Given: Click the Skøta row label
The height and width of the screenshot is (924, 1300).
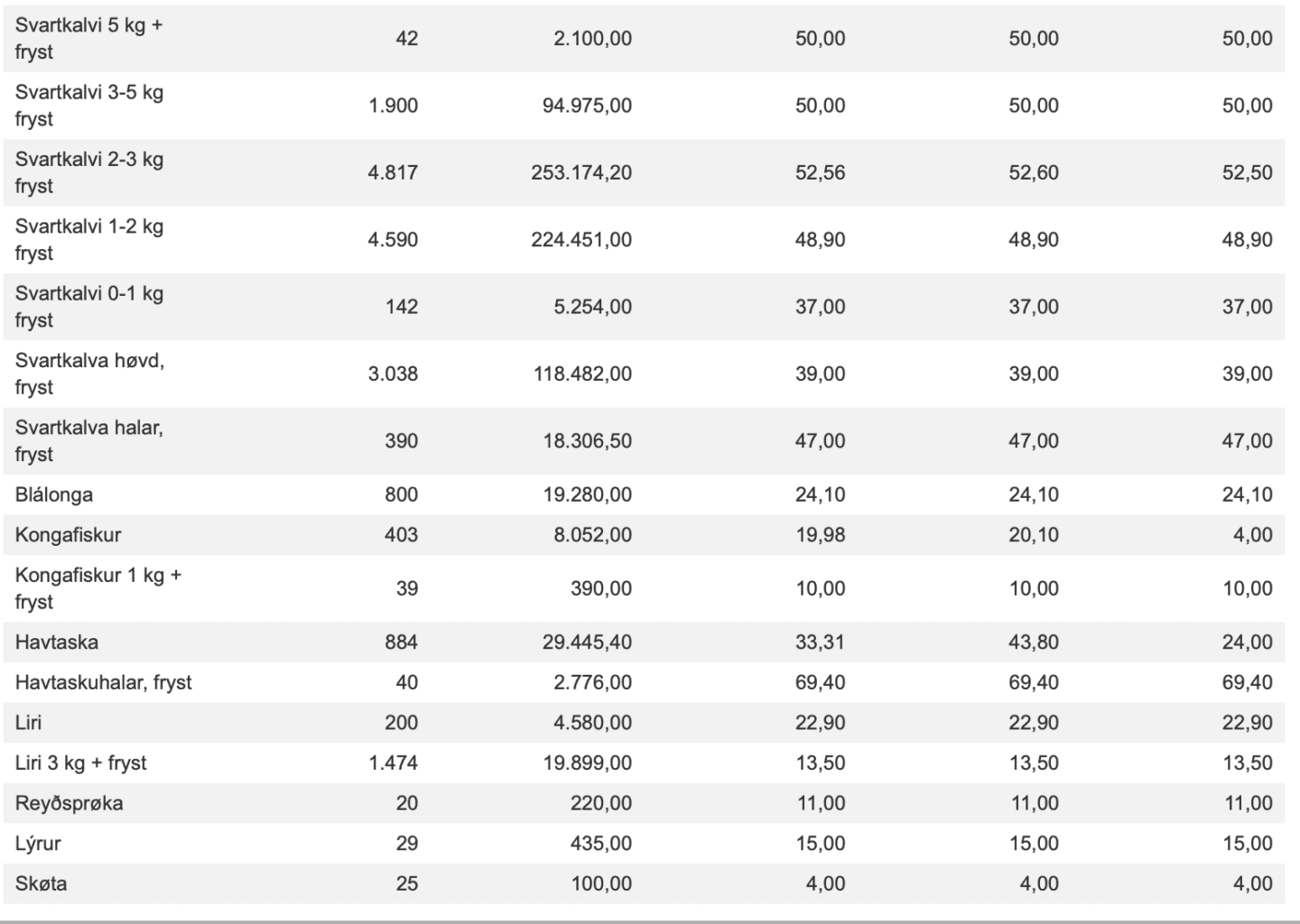Looking at the screenshot, I should tap(41, 883).
